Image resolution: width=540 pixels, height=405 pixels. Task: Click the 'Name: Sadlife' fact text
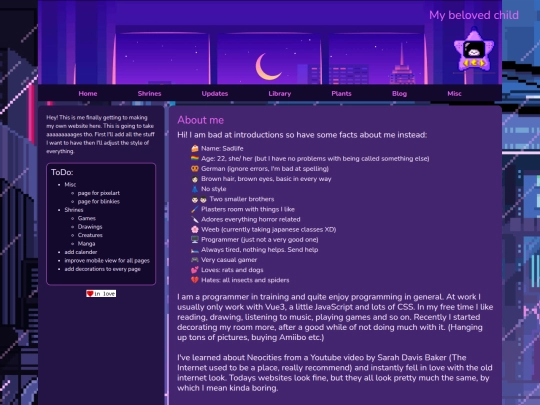[222, 148]
